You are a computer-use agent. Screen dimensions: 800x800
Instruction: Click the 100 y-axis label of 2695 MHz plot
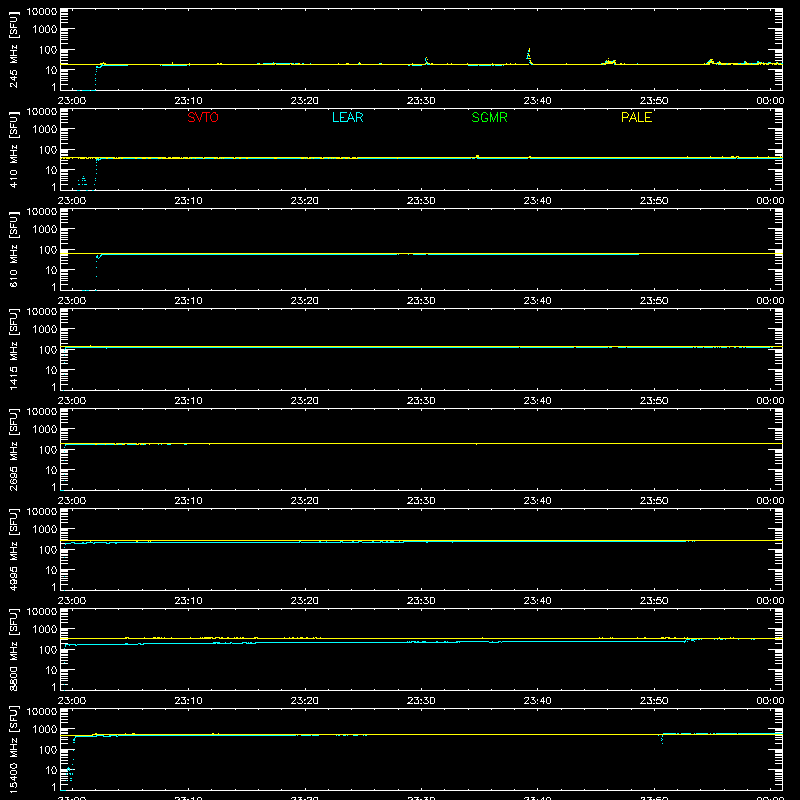click(48, 450)
